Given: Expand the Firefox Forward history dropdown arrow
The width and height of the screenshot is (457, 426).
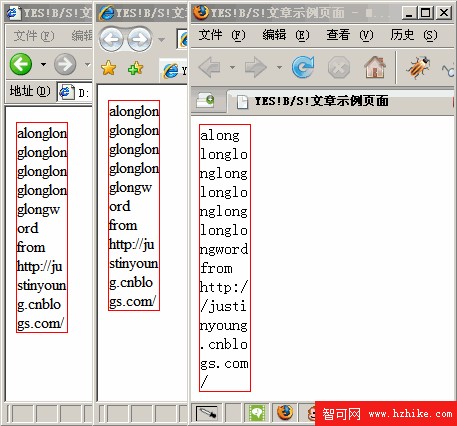Looking at the screenshot, I should [279, 67].
